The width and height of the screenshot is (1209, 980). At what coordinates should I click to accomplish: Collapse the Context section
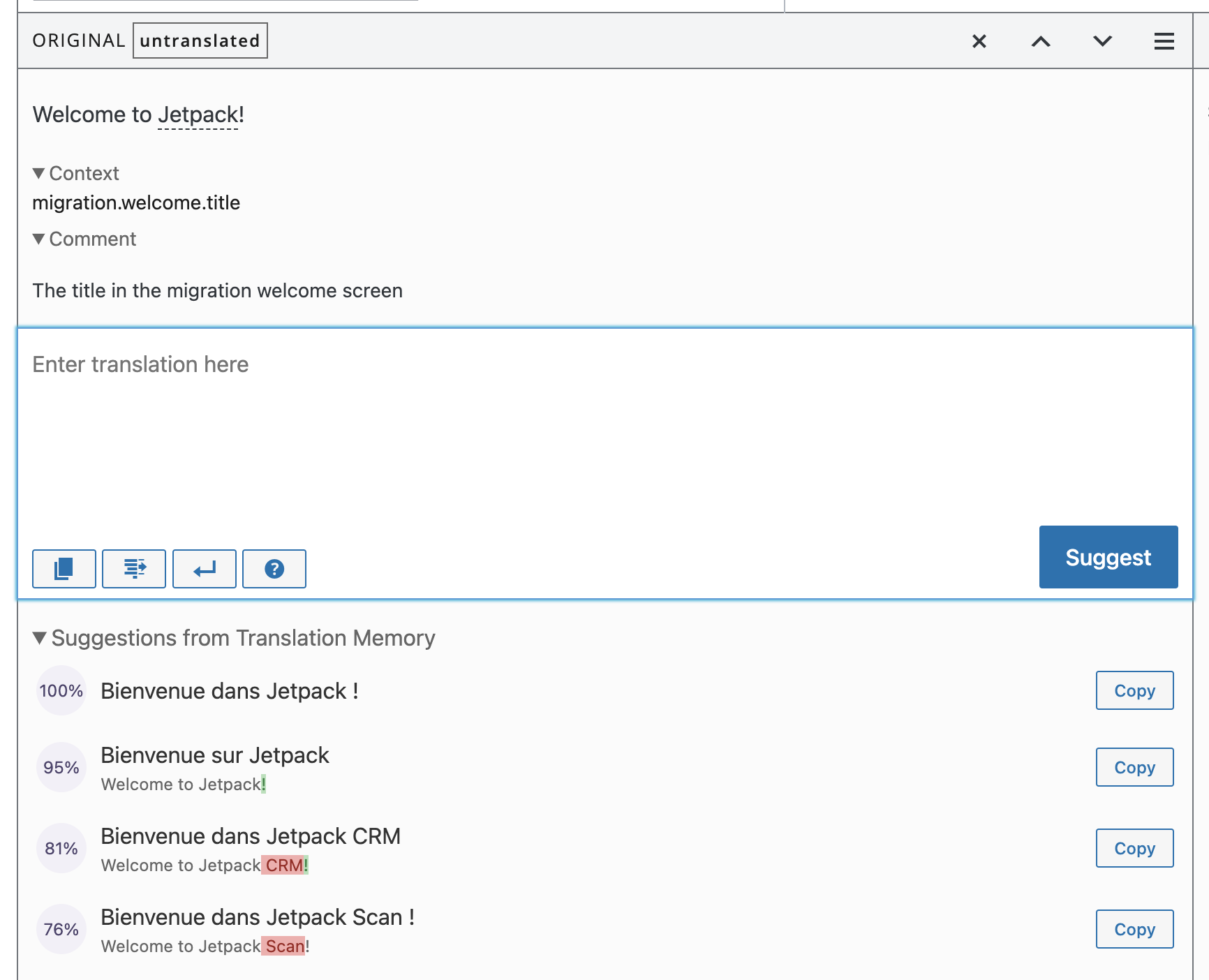76,173
